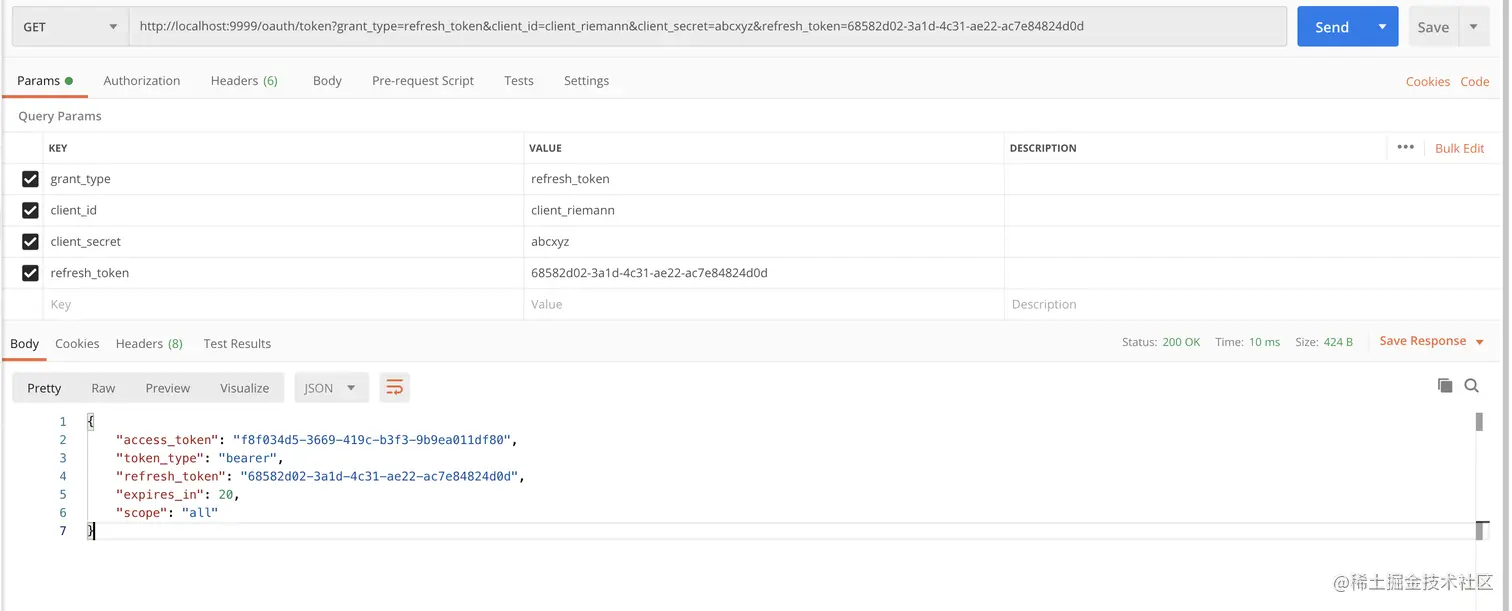The height and width of the screenshot is (611, 1512).
Task: Click the empty Key placeholder field
Action: [284, 304]
